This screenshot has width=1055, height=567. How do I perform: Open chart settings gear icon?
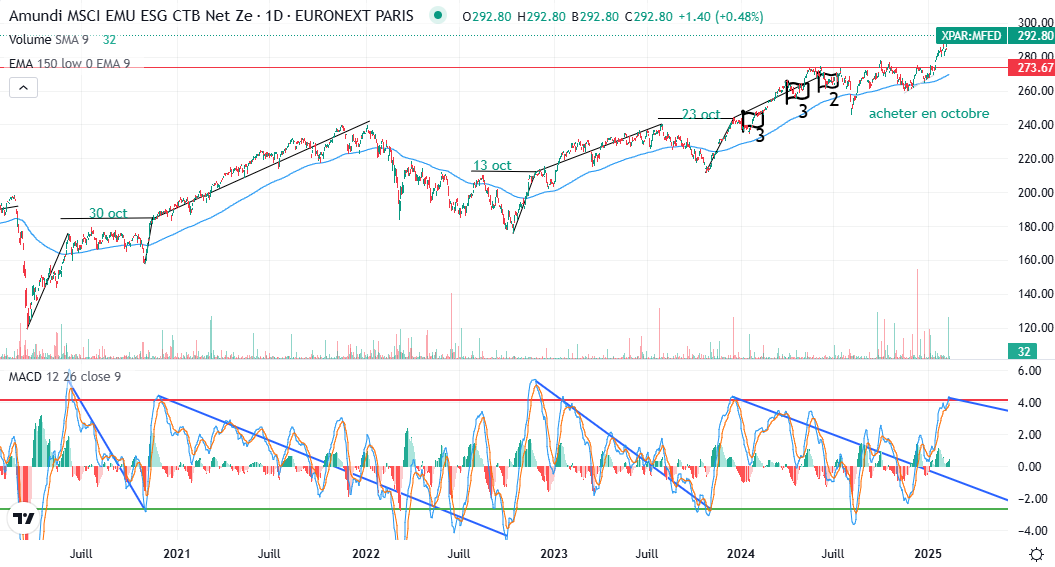1037,554
